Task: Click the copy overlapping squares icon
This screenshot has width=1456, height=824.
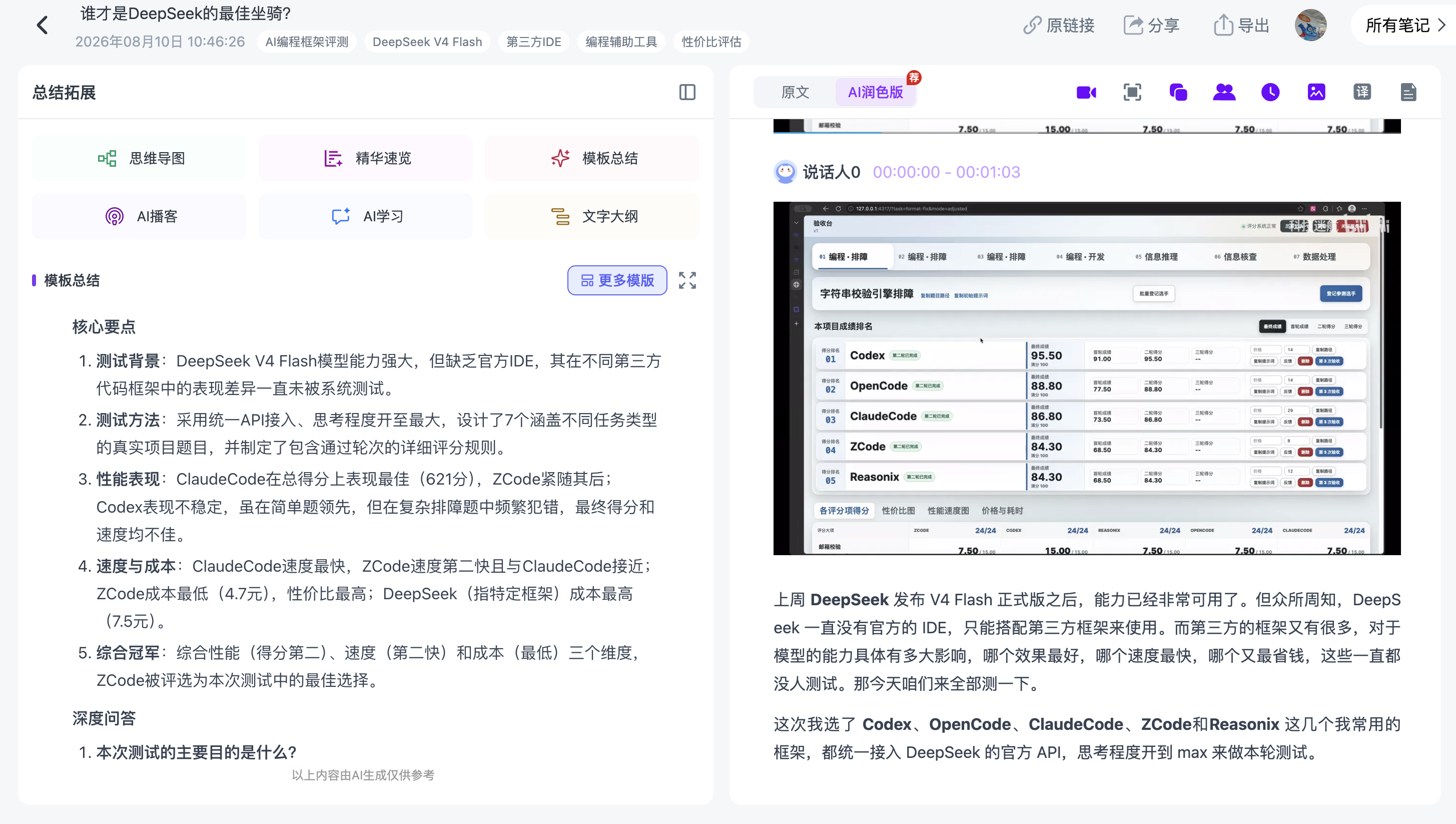Action: [1178, 92]
